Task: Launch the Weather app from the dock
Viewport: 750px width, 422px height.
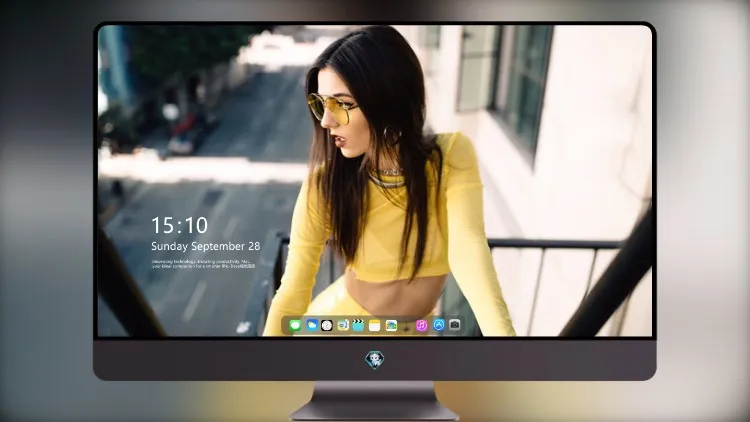Action: [311, 325]
